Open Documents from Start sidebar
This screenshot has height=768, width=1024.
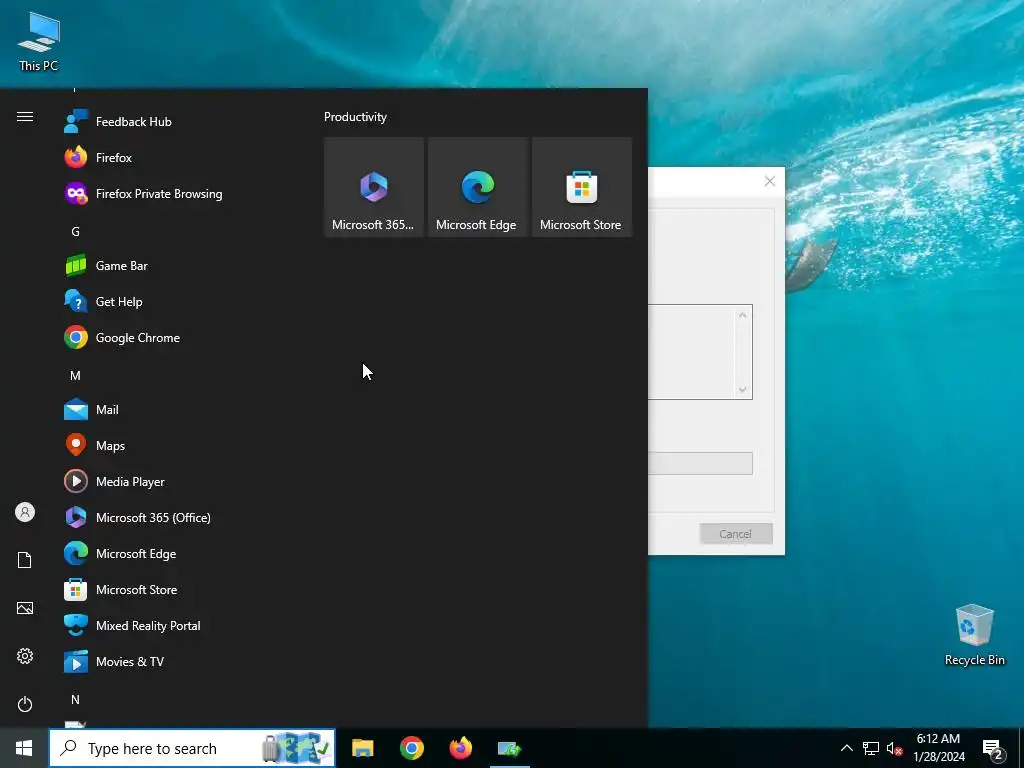(25, 560)
